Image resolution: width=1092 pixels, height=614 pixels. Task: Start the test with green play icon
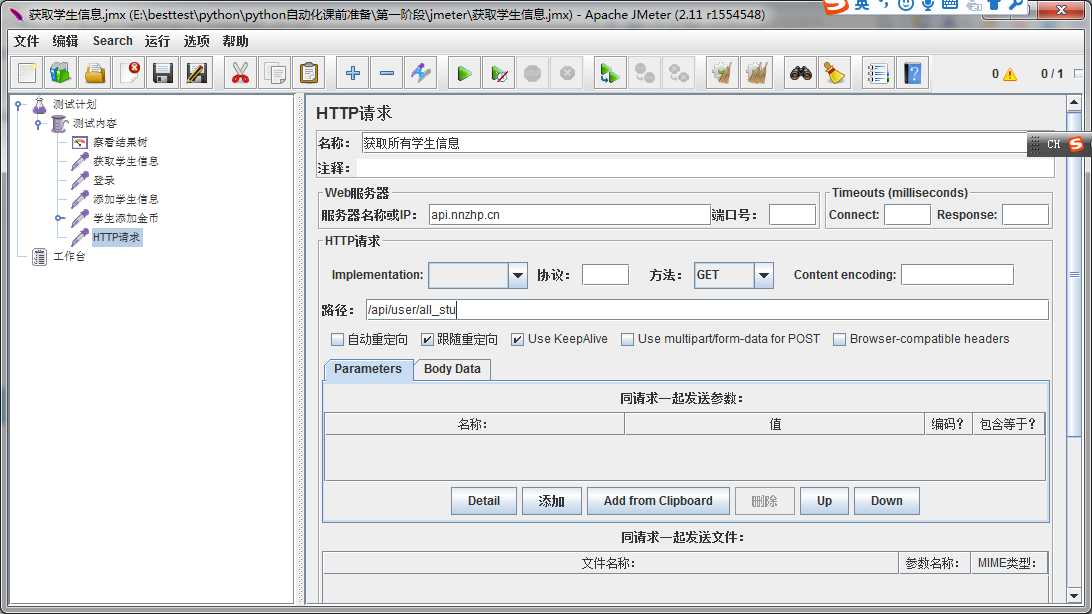click(464, 73)
